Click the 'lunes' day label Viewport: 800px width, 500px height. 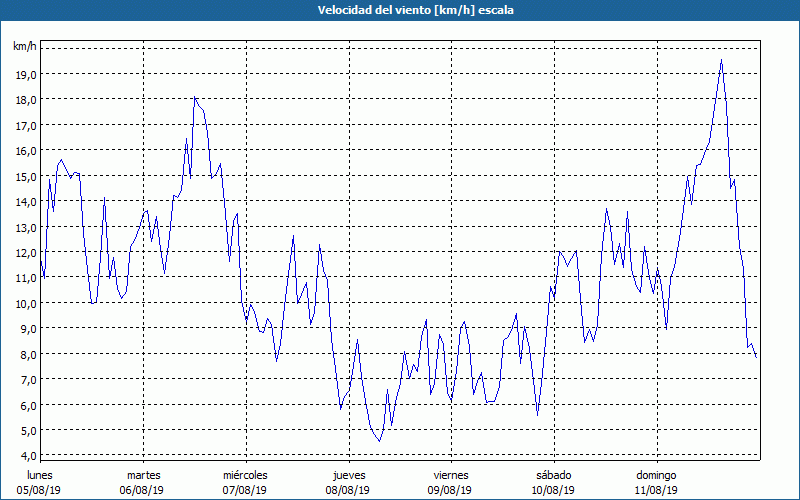click(x=40, y=475)
